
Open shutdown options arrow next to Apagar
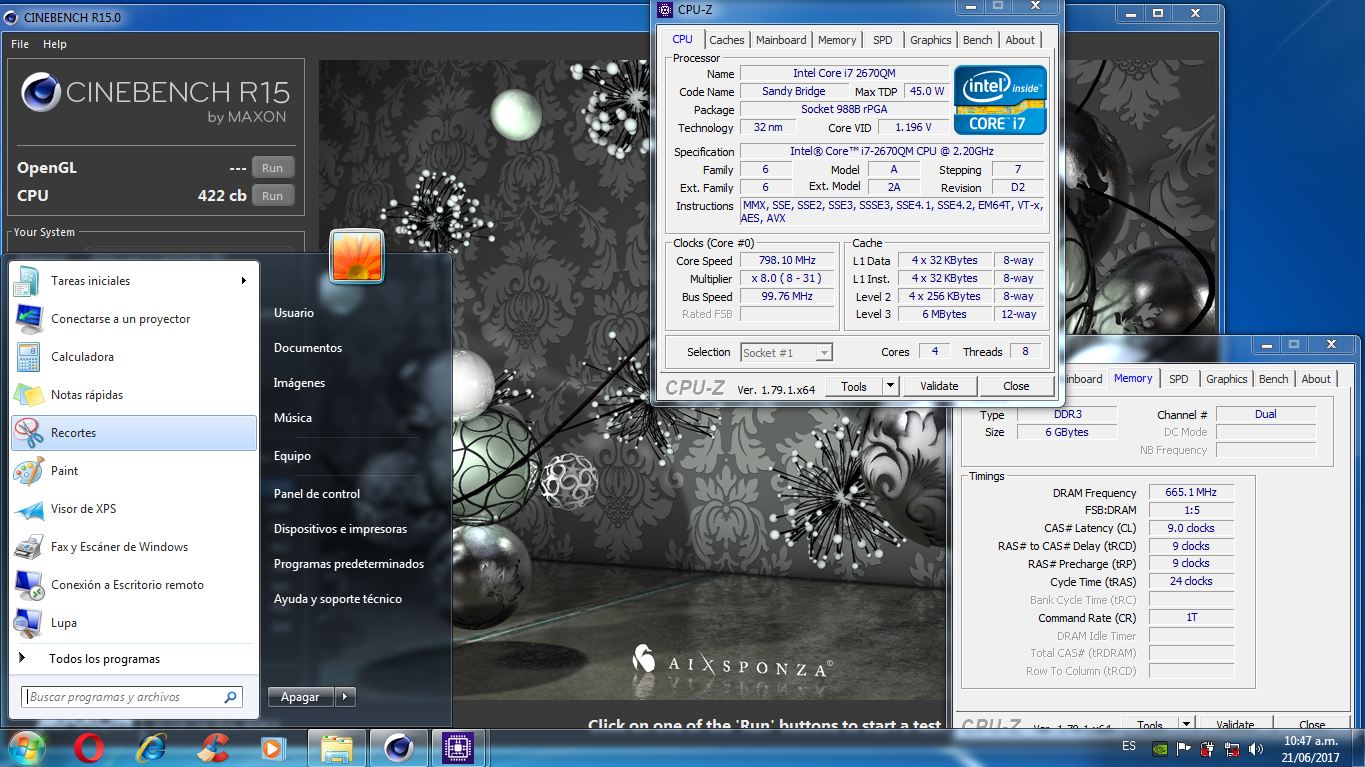click(345, 697)
